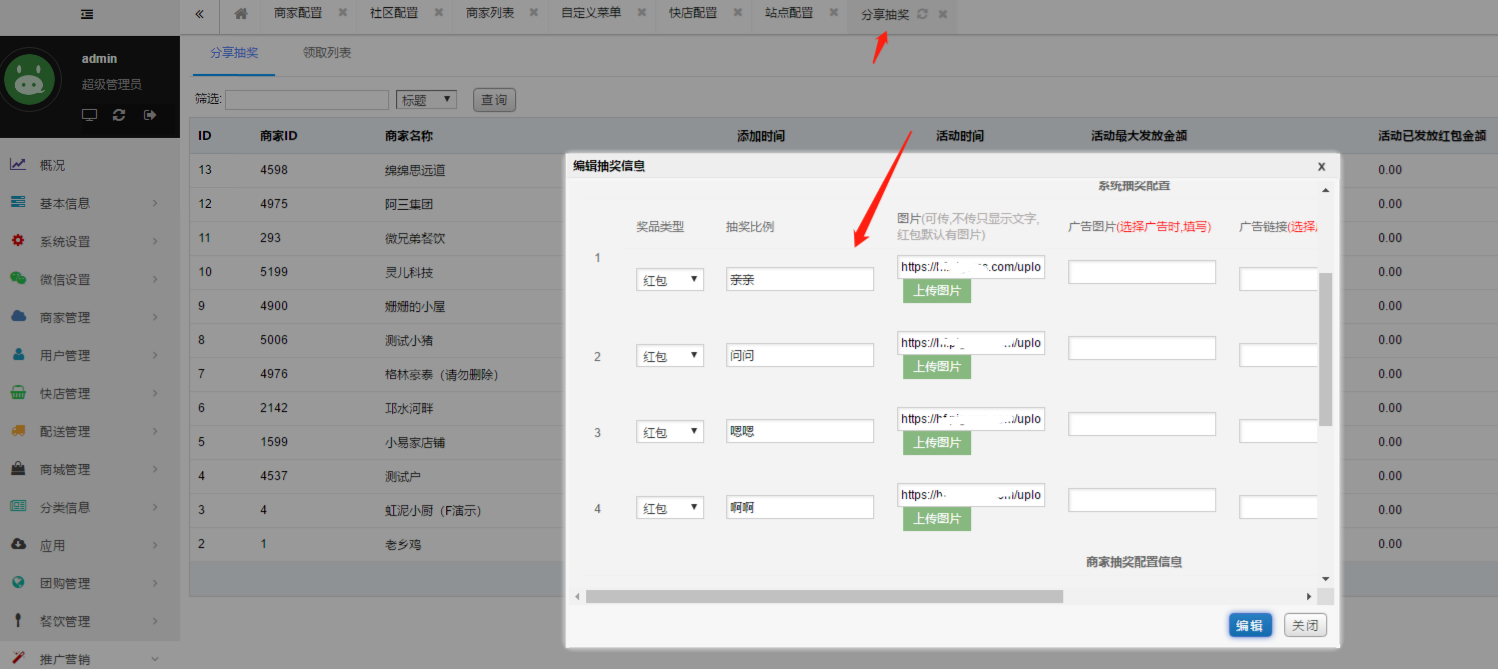Viewport: 1498px width, 669px height.
Task: Close the 商家列表 tab
Action: tap(534, 13)
